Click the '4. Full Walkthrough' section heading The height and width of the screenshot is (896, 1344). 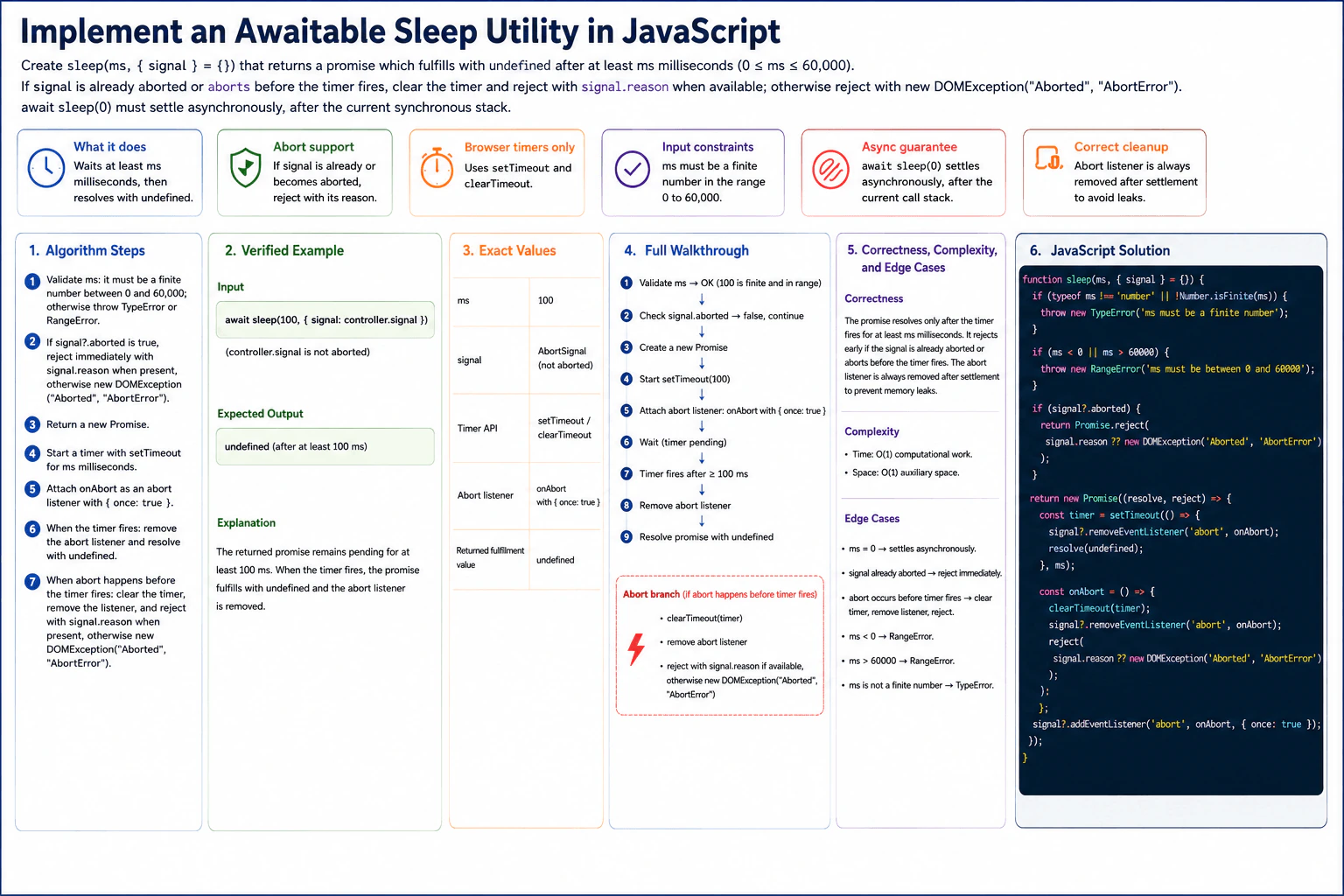686,250
